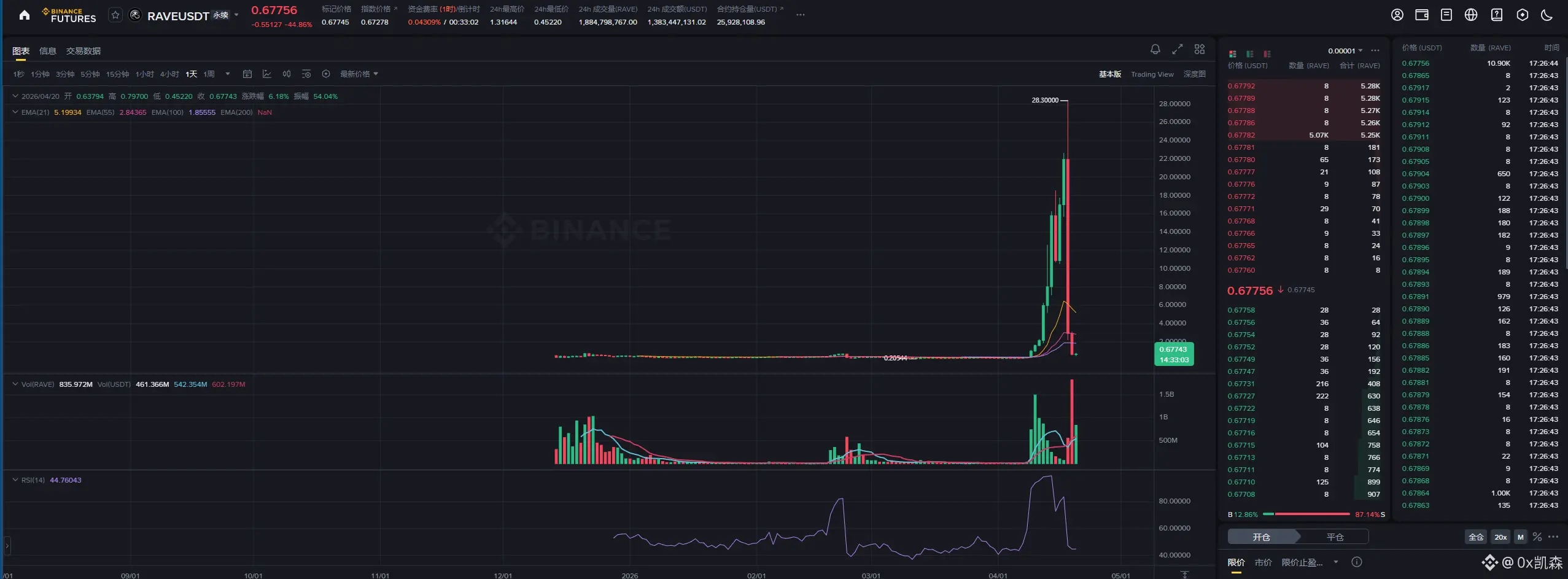1568x579 pixels.
Task: Set the chart interval to 1周
Action: tap(209, 74)
